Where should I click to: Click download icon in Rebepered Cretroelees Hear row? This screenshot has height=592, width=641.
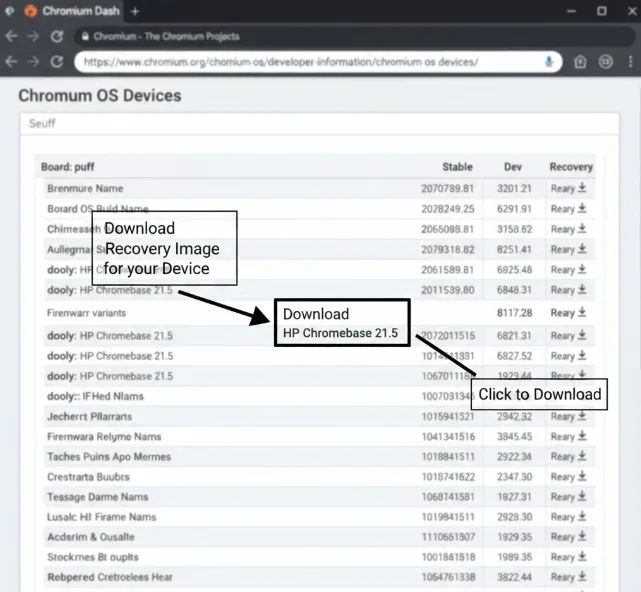[x=582, y=577]
